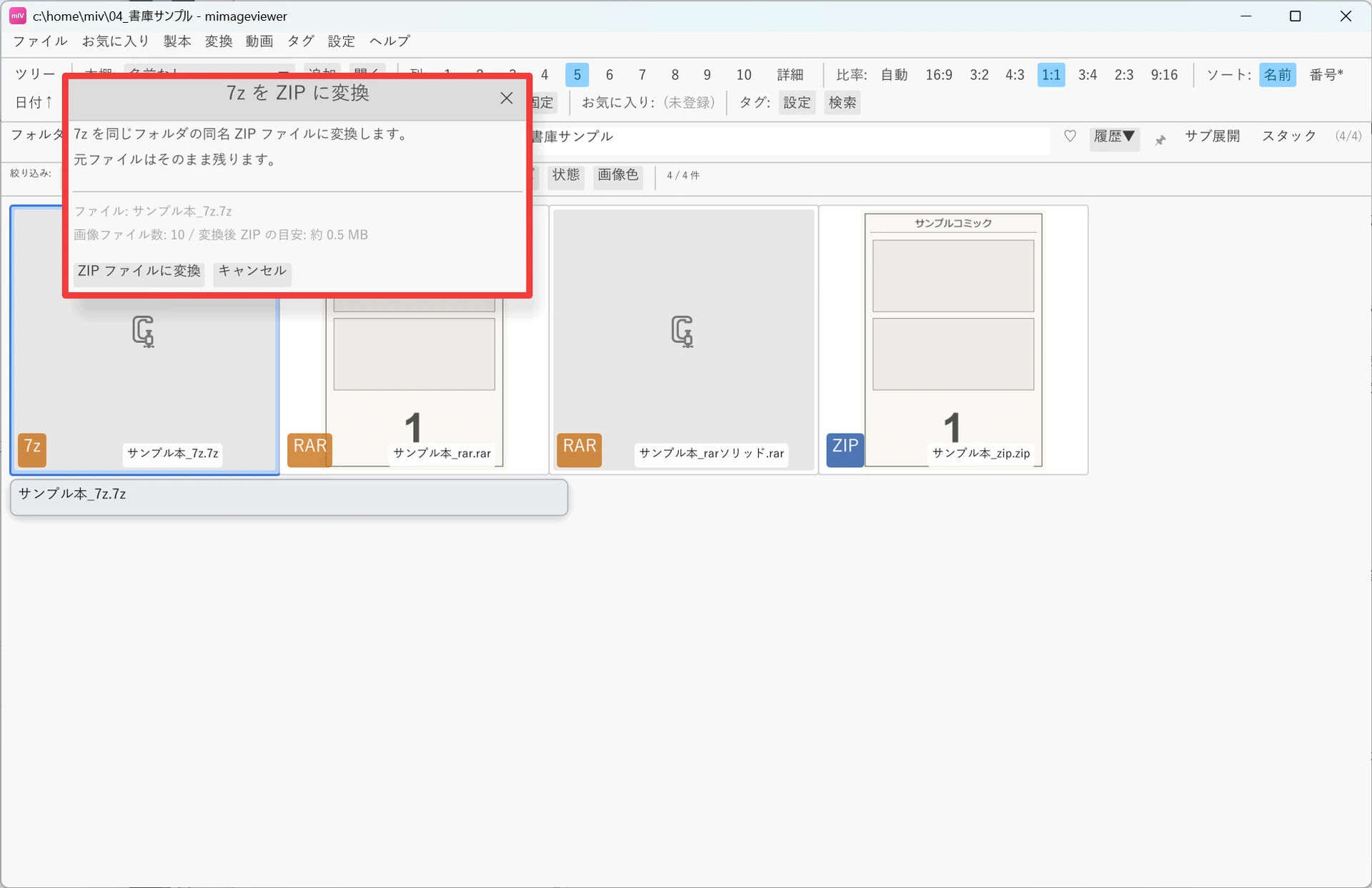Click the ZIP format badge
The image size is (1372, 888).
(845, 450)
